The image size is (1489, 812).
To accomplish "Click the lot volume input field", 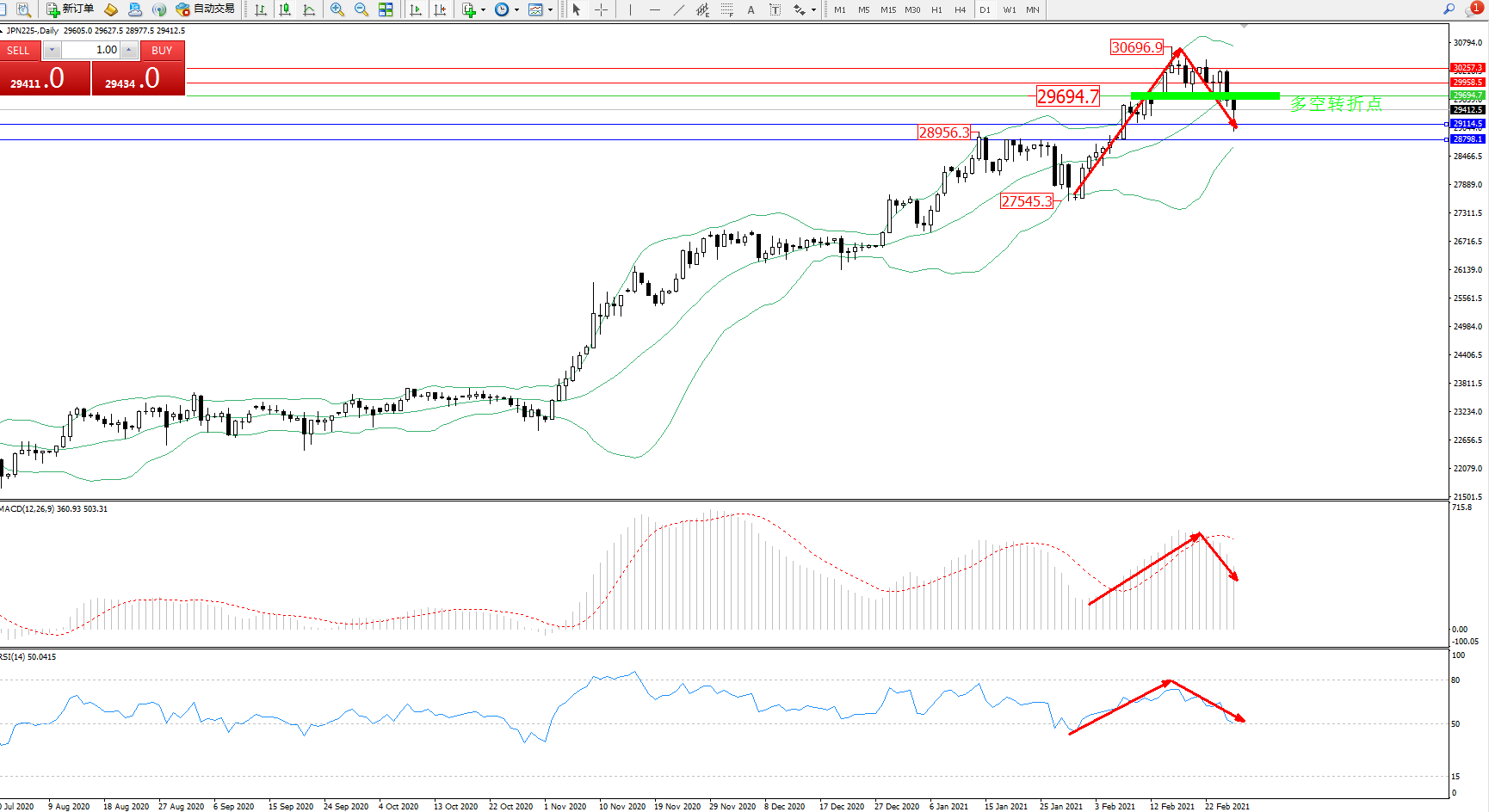I will (x=90, y=50).
